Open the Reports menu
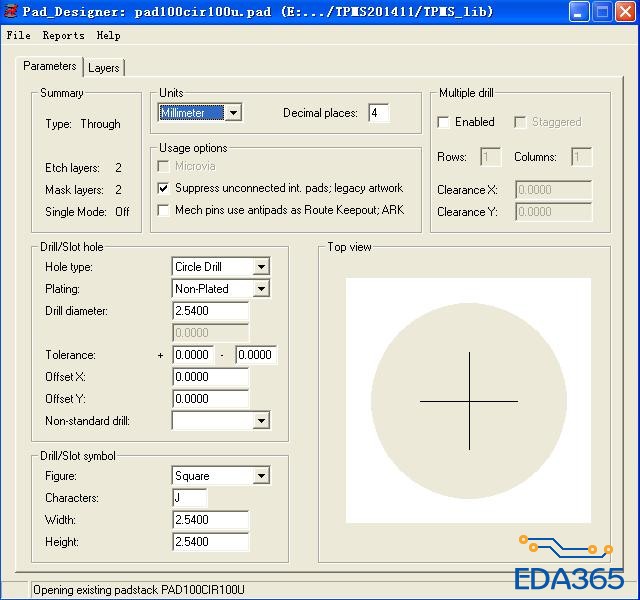 (64, 36)
